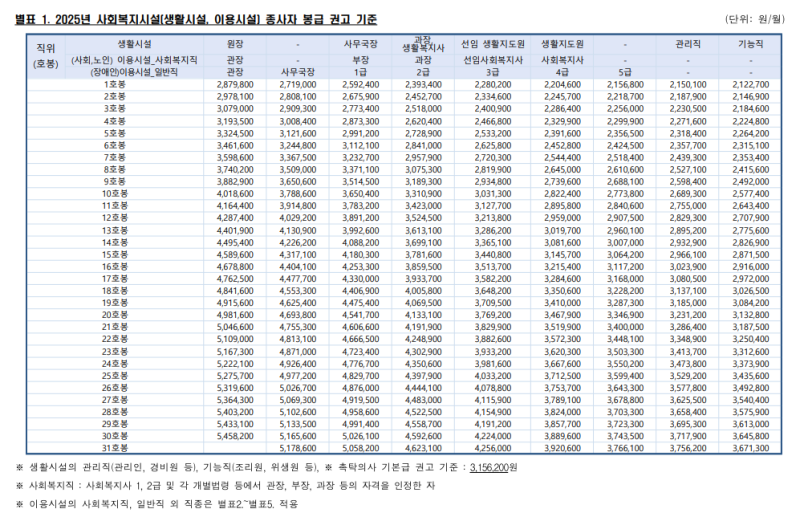Select the 1호봉 기능직 value 2,122,700
The width and height of the screenshot is (800, 513).
click(x=750, y=85)
